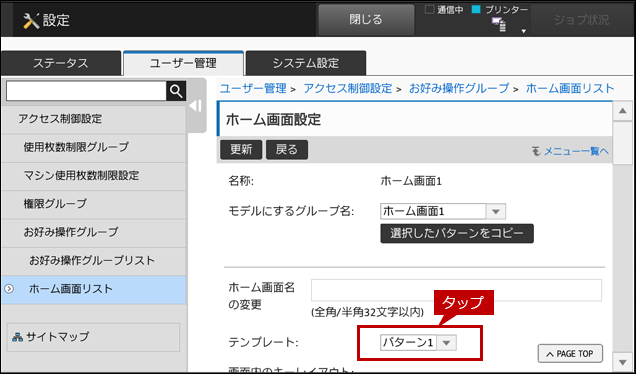Screen dimensions: 636x374
Task: Toggle the 通信中 indicator
Action: [429, 10]
